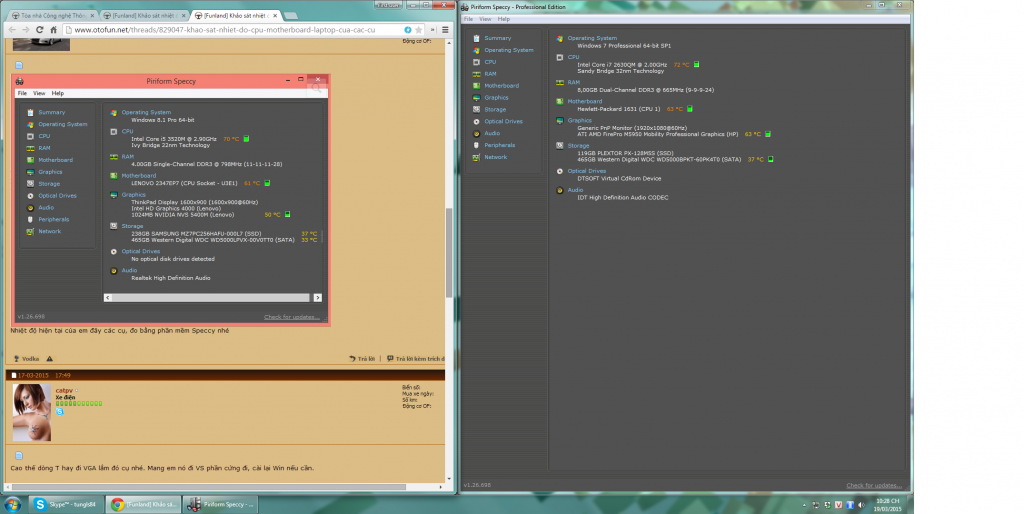The width and height of the screenshot is (1024, 514).
Task: Click report post warning triangle icon
Action: (x=50, y=359)
